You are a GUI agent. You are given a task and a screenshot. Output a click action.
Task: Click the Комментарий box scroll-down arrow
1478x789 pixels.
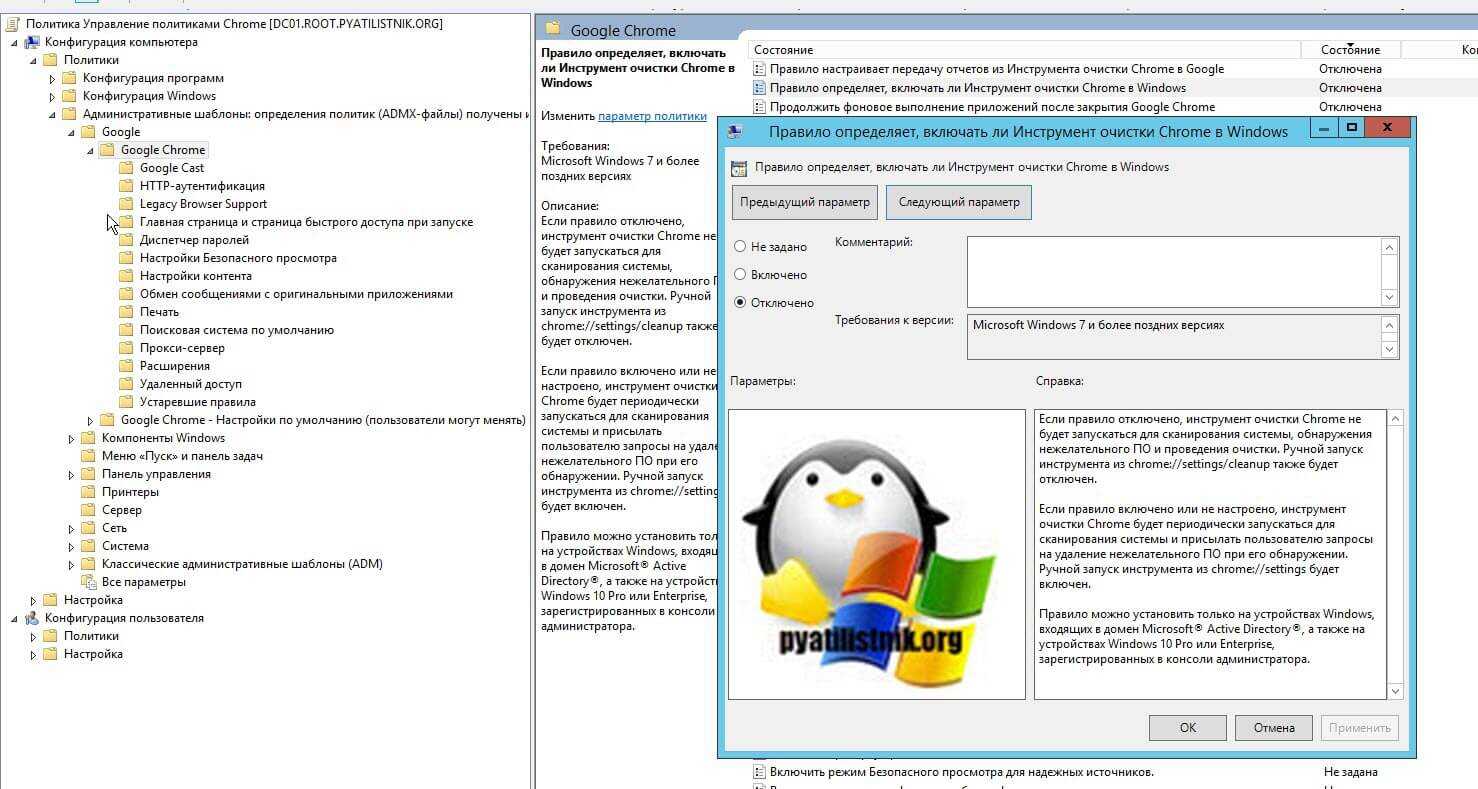tap(1389, 297)
